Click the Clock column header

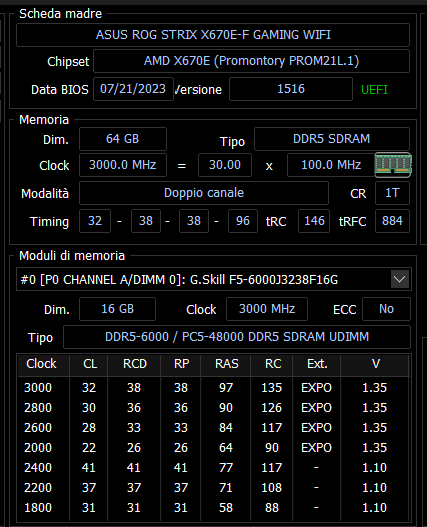[x=43, y=364]
